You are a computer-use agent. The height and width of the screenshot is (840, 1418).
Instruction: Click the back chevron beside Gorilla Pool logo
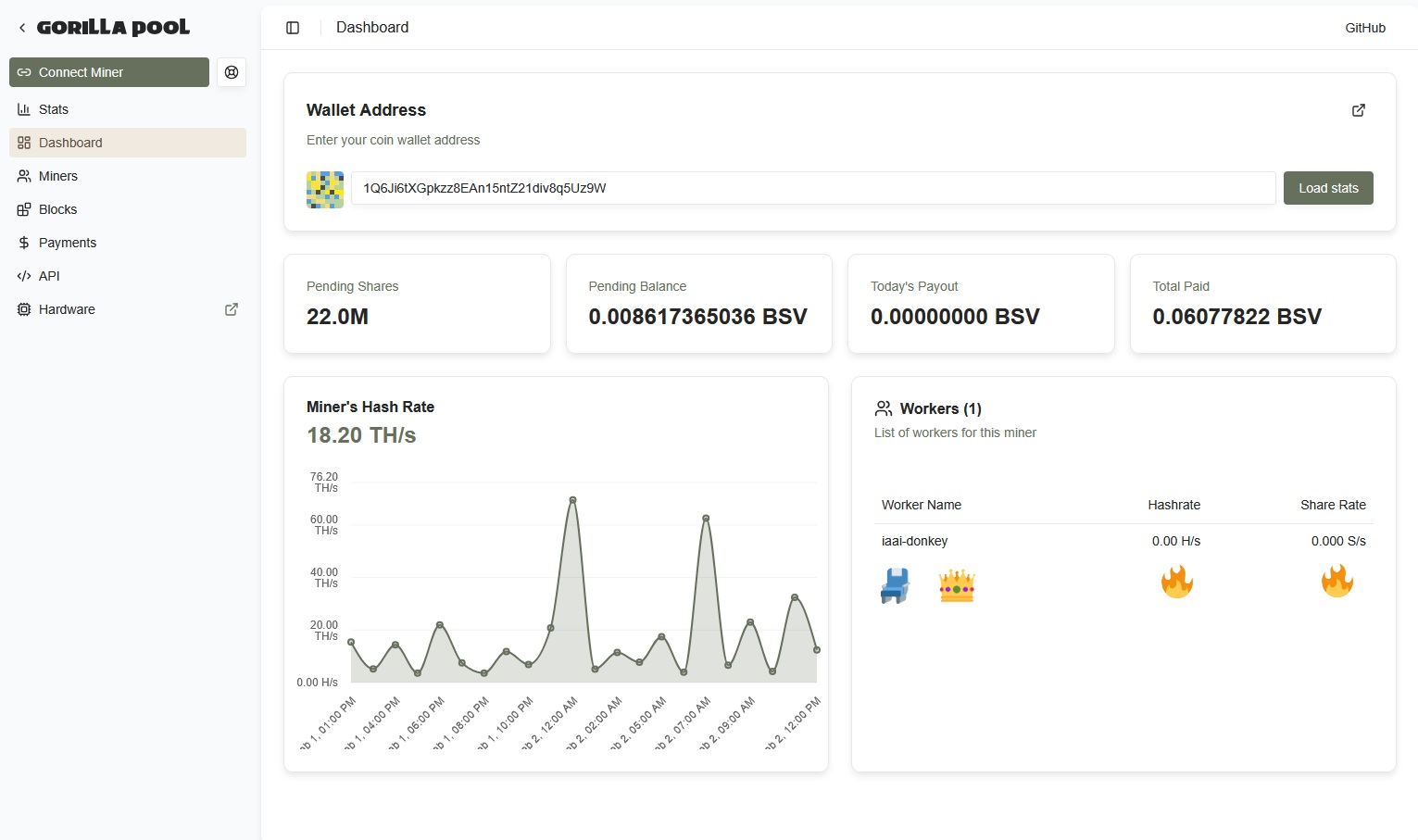pyautogui.click(x=22, y=28)
